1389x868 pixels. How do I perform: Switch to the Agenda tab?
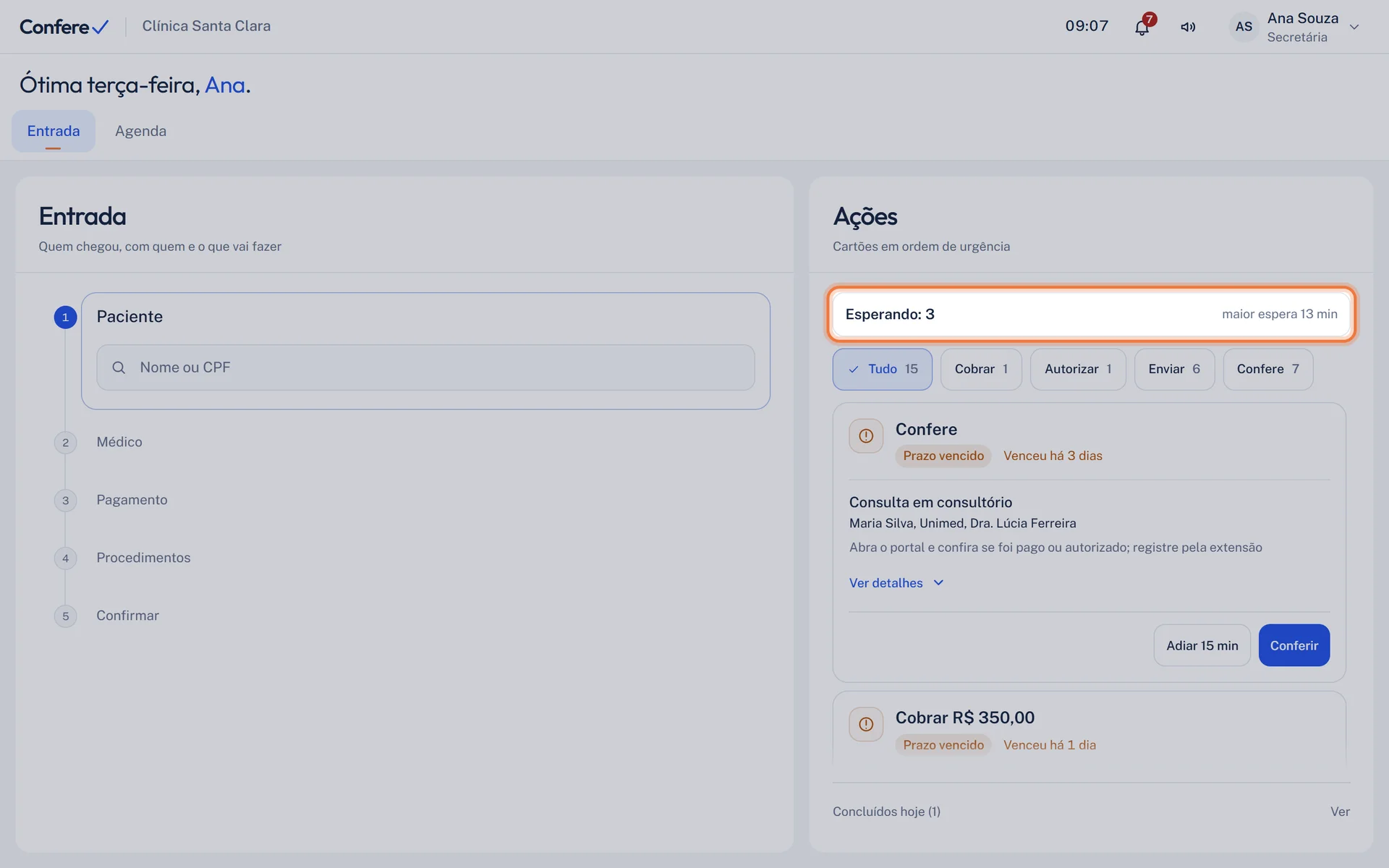pyautogui.click(x=140, y=131)
